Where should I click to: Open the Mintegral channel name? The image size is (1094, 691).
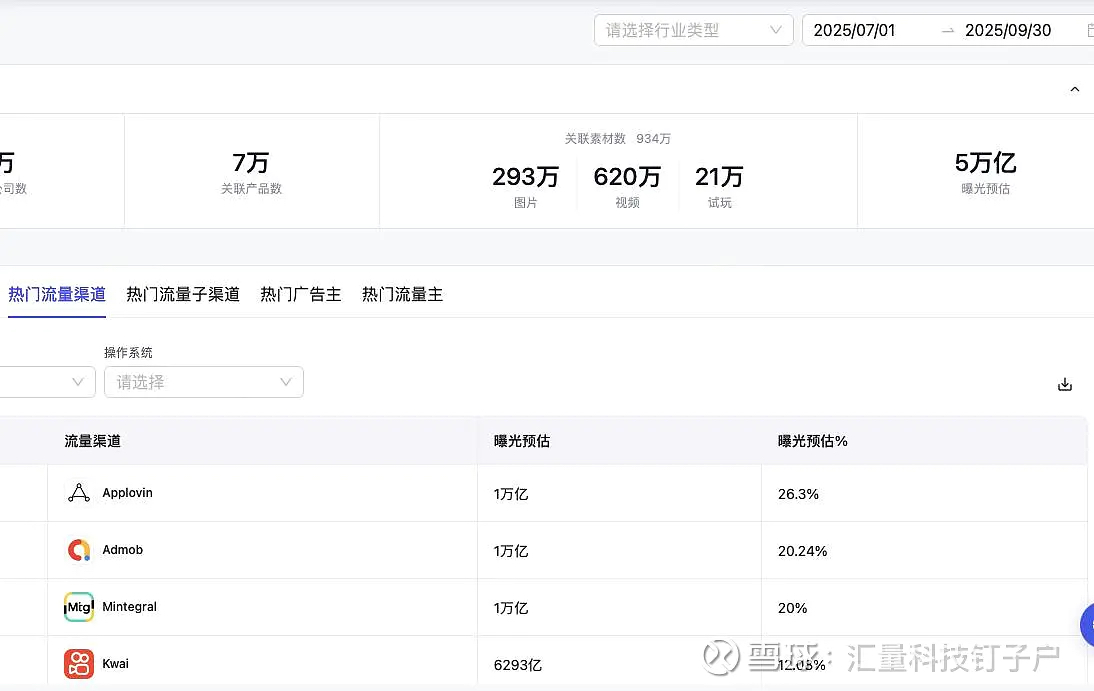129,607
